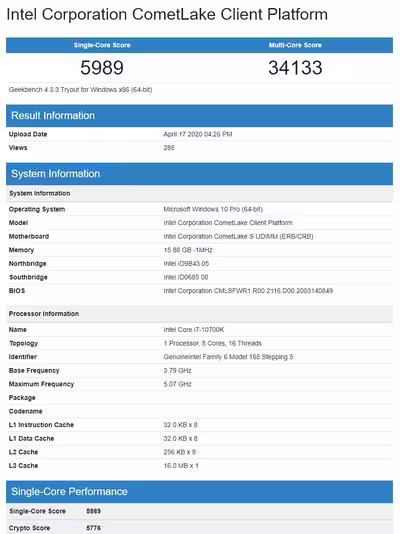Click the Upload Date value April 17 2020
Image resolution: width=400 pixels, height=534 pixels.
pos(198,134)
